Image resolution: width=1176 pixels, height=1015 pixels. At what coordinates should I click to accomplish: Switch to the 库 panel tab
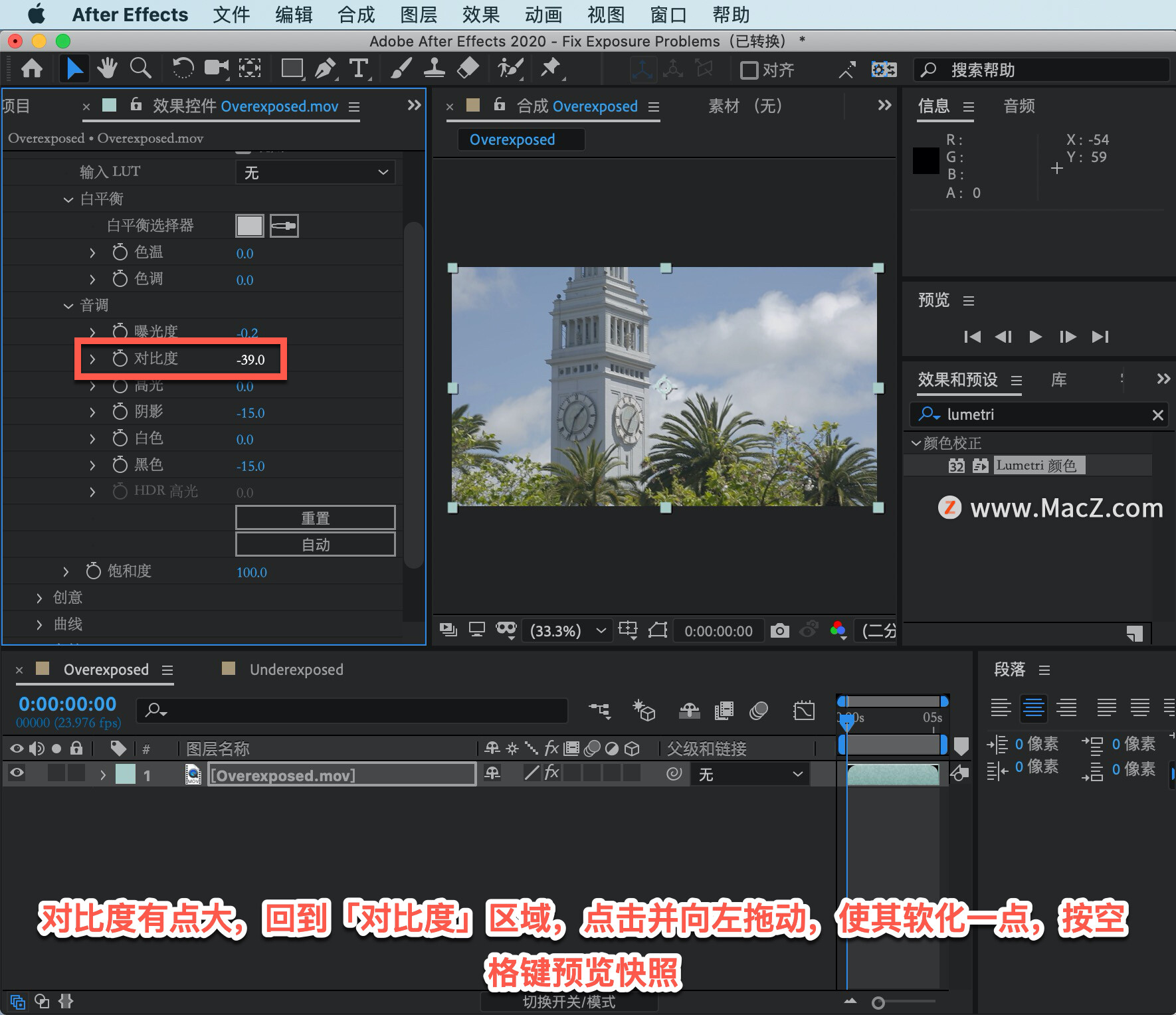click(1058, 380)
